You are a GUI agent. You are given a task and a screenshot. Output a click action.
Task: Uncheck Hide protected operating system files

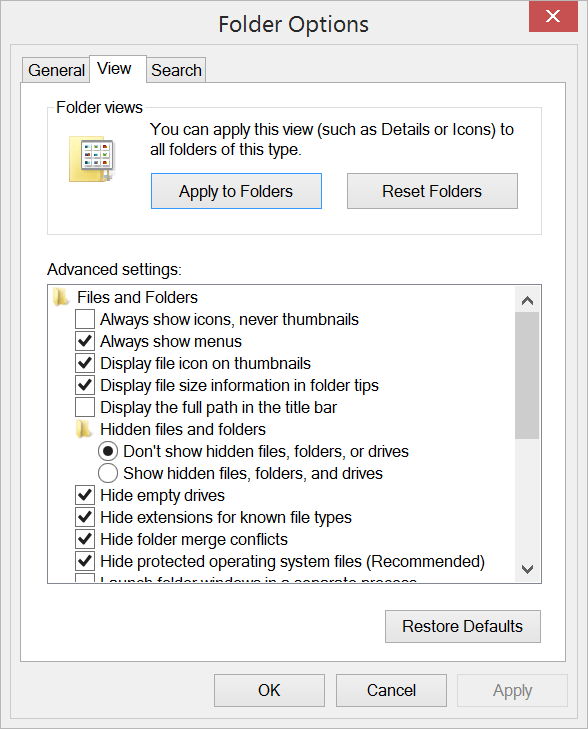(x=85, y=561)
